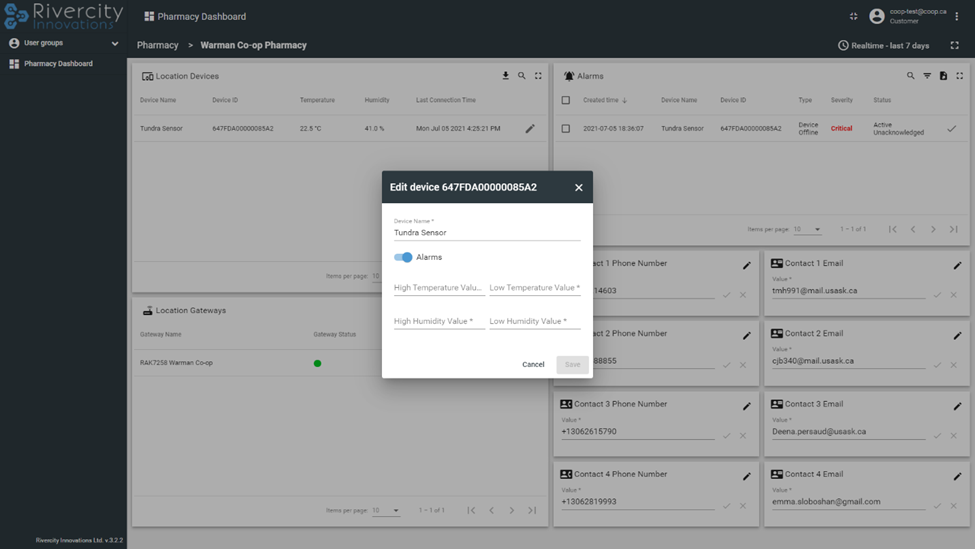Check the Tundra Sensor alarm row checkbox
The height and width of the screenshot is (549, 975).
click(566, 128)
